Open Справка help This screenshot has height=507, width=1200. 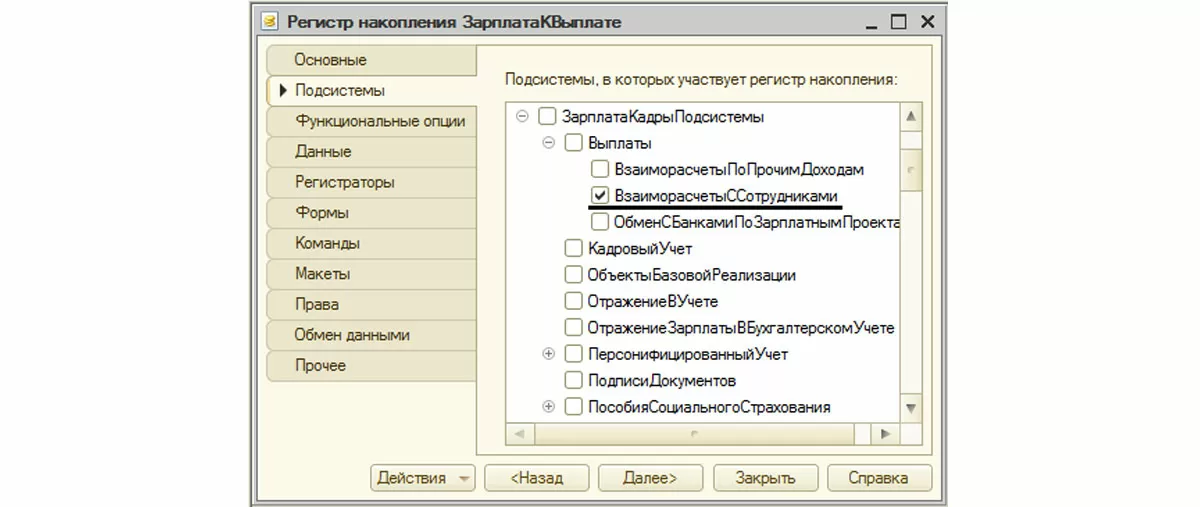tap(877, 478)
